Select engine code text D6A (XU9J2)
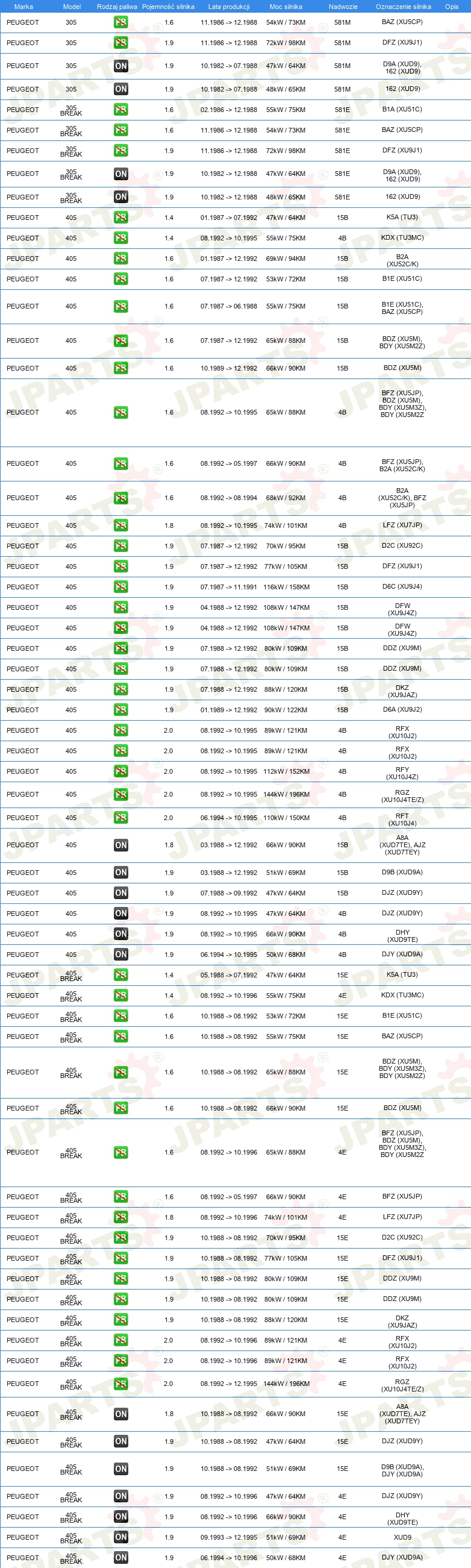 402,710
